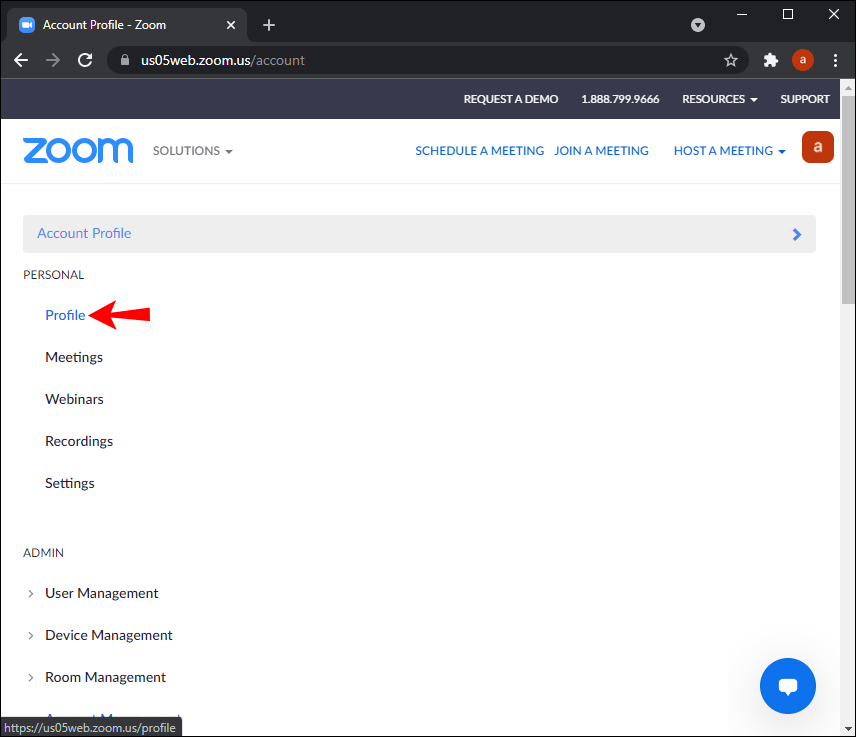Image resolution: width=856 pixels, height=737 pixels.
Task: Open the SOLUTIONS dropdown
Action: point(192,150)
